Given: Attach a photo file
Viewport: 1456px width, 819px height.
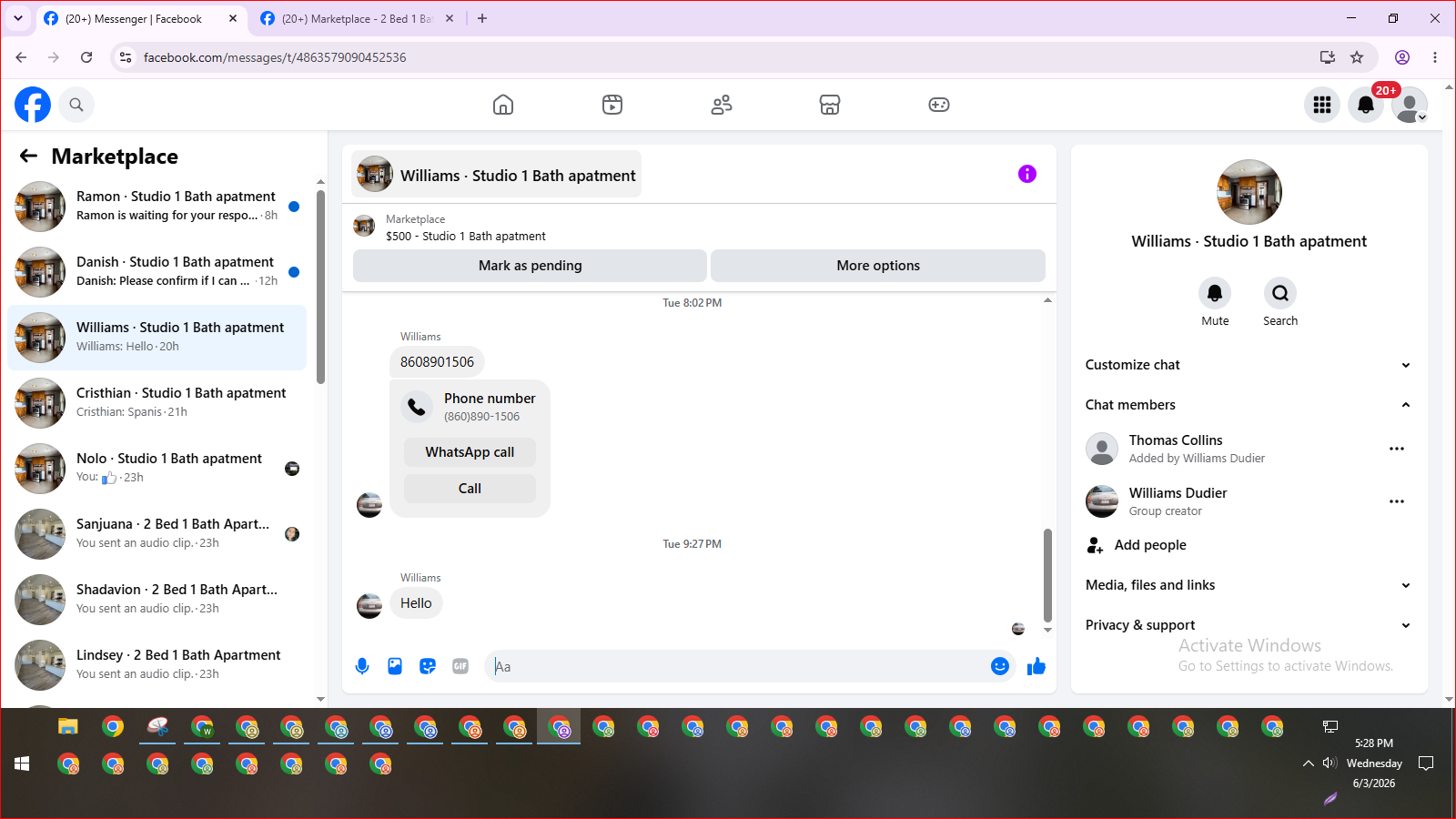Looking at the screenshot, I should tap(395, 666).
